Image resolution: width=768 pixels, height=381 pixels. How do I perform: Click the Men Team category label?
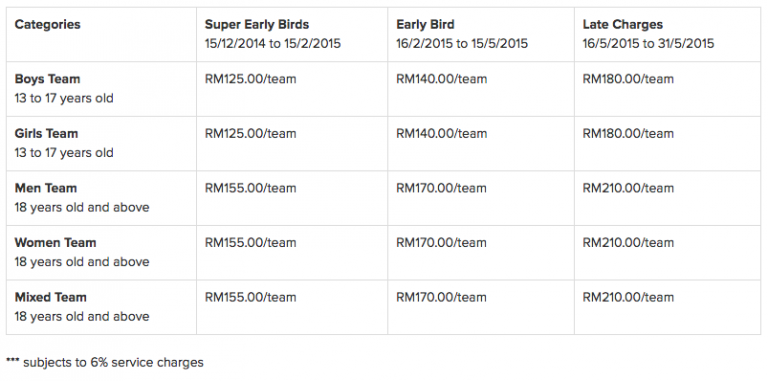[46, 188]
